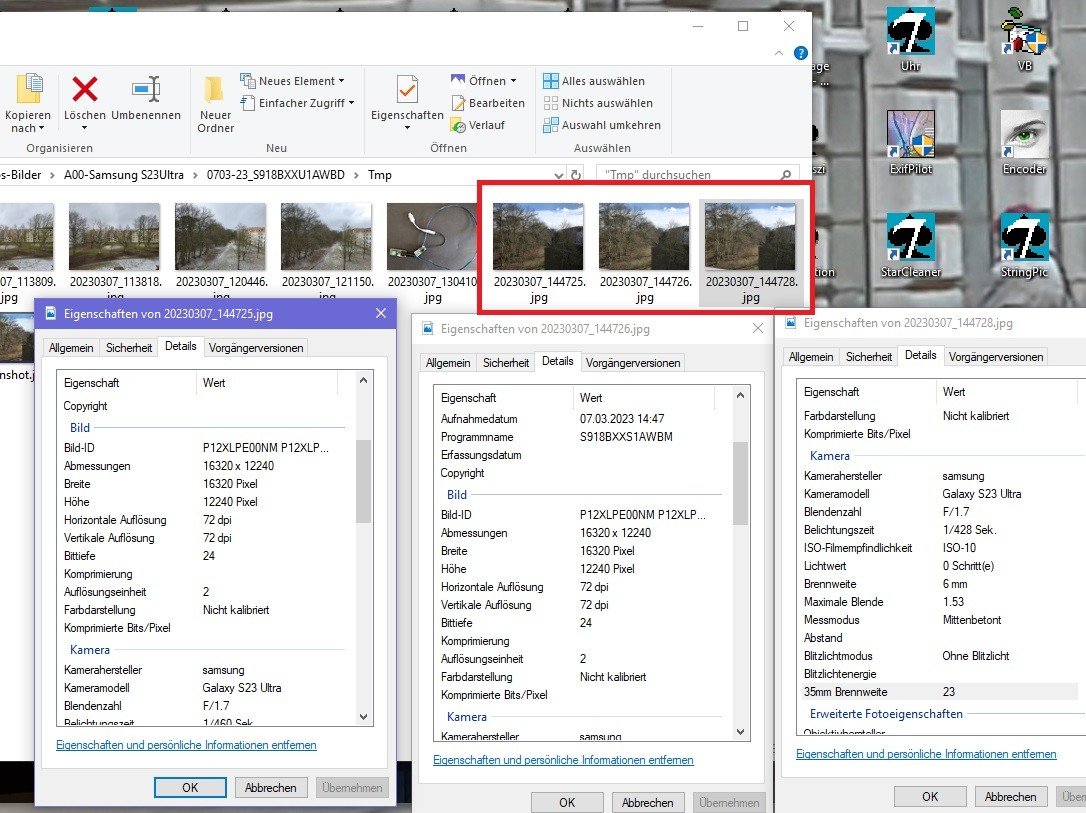Click Abbrechen in the 144726 properties dialog
The image size is (1086, 813).
[x=648, y=802]
